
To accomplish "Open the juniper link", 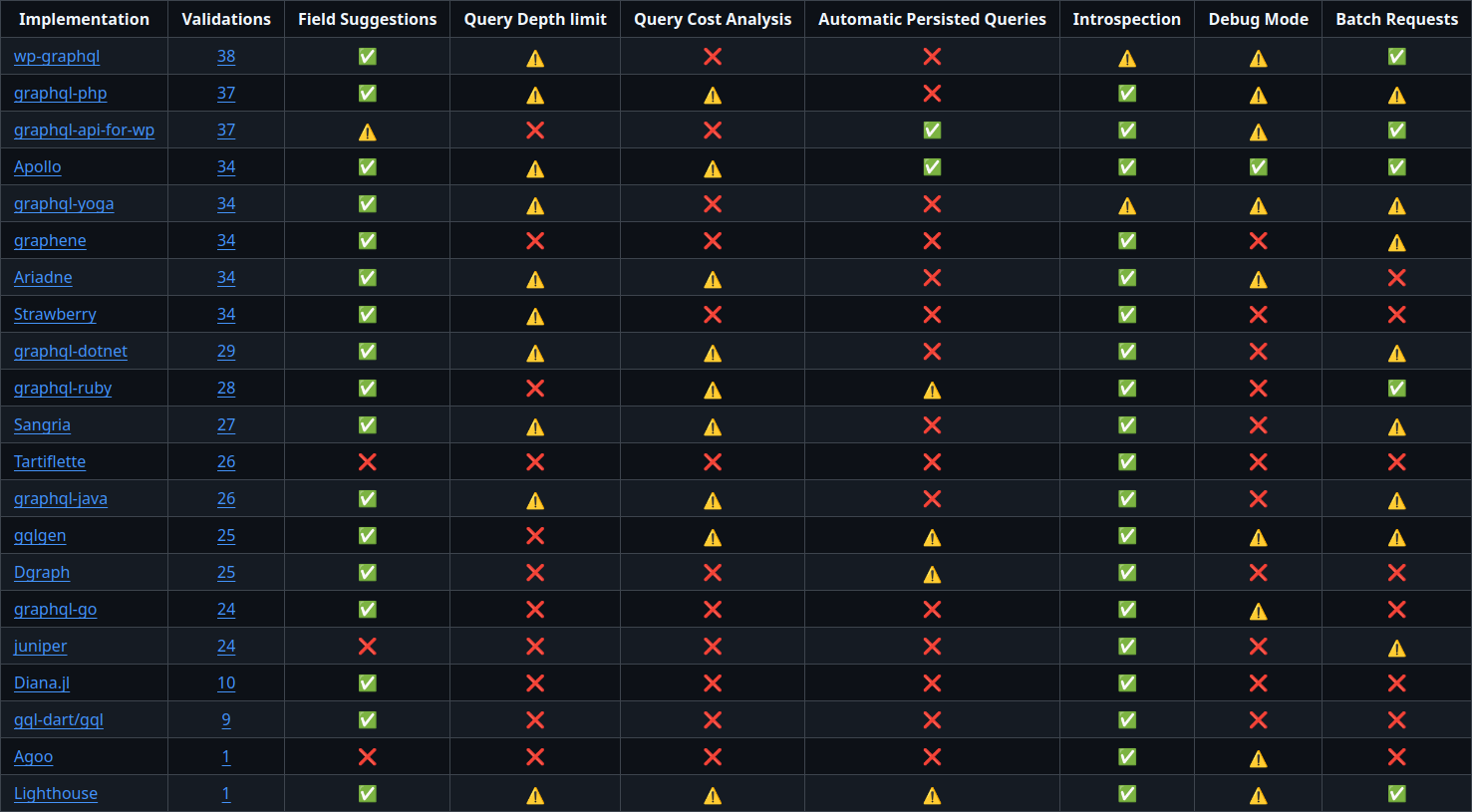I will [41, 647].
